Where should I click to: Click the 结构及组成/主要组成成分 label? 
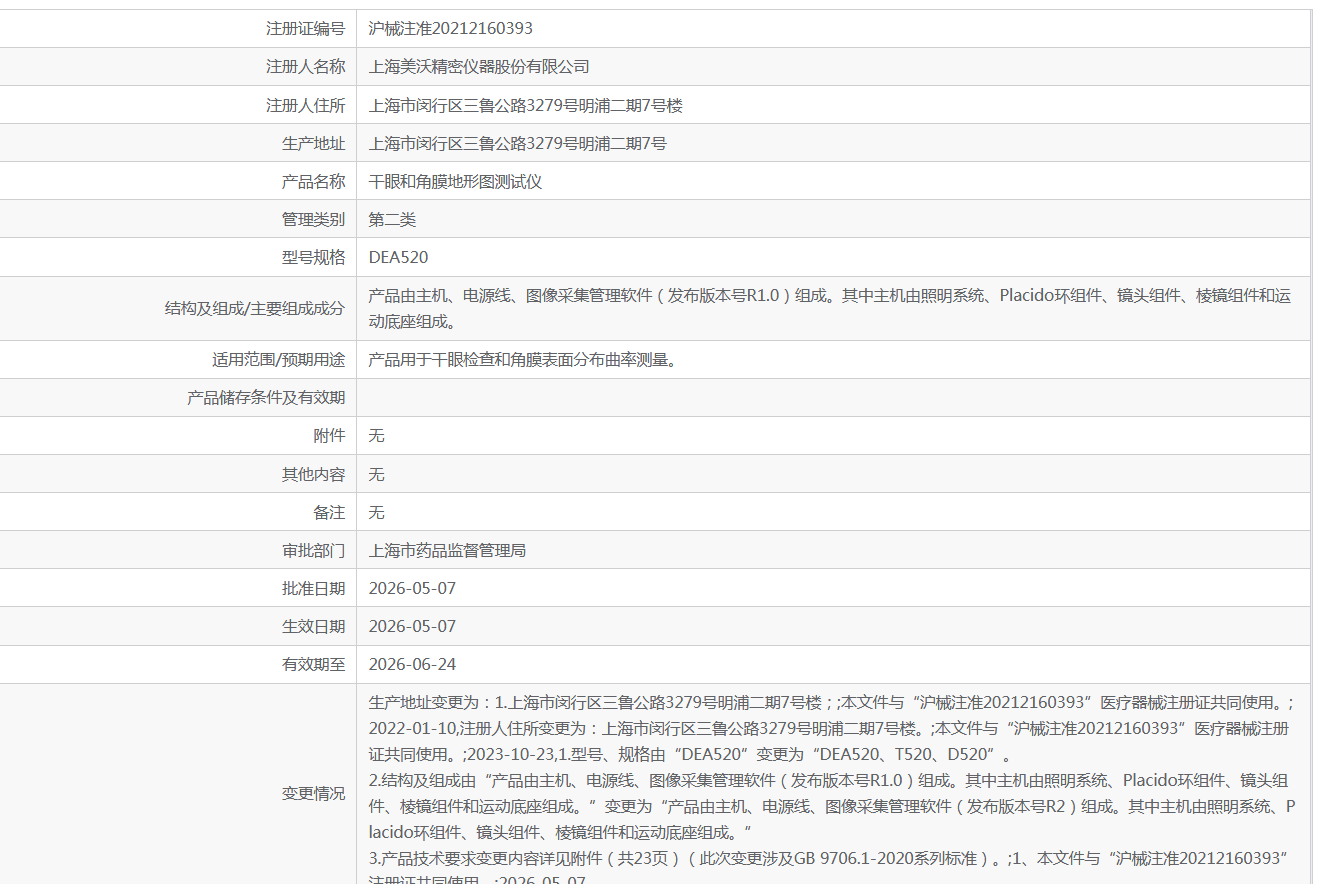coord(255,308)
